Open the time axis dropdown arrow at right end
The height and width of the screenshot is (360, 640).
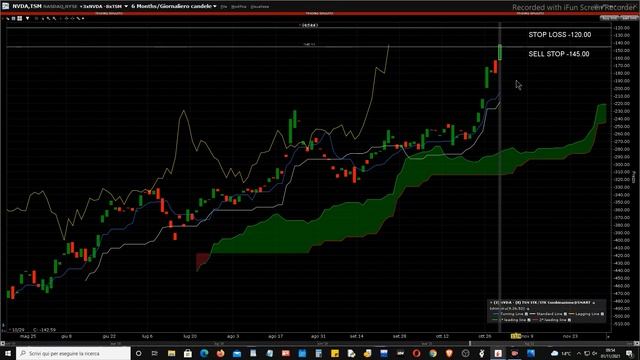[x=608, y=336]
